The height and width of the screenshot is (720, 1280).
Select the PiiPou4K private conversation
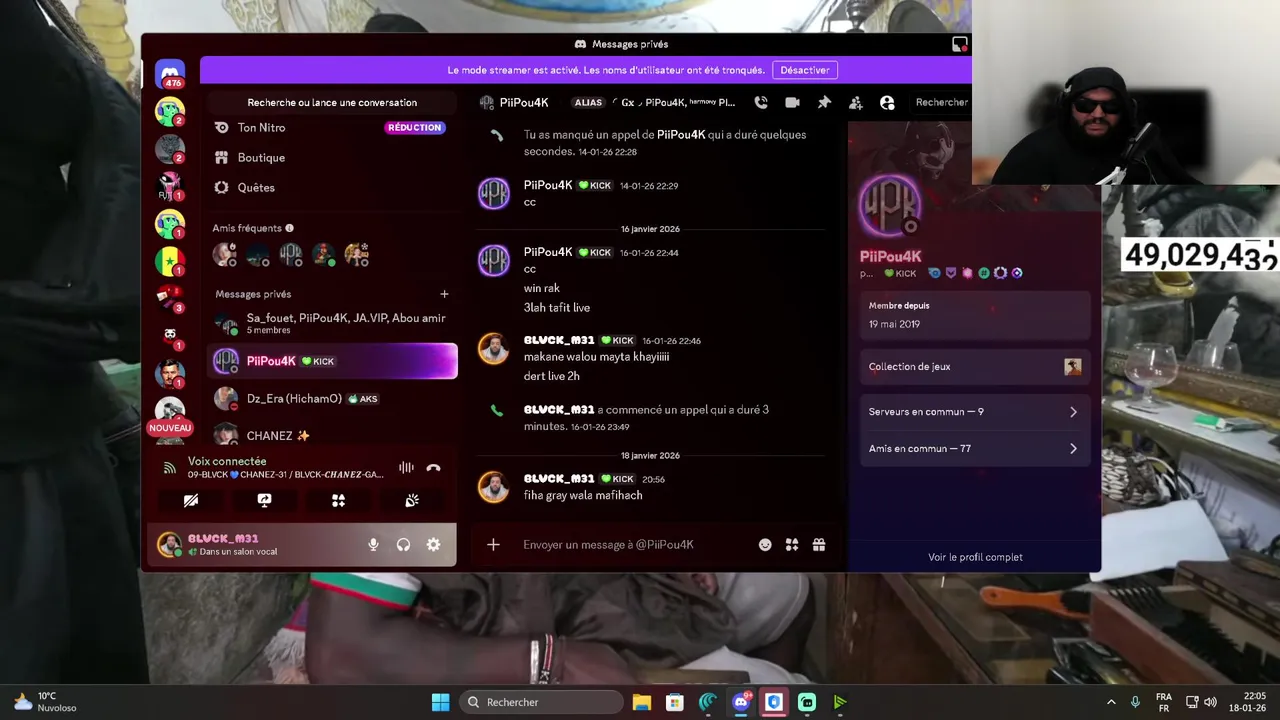pos(332,361)
